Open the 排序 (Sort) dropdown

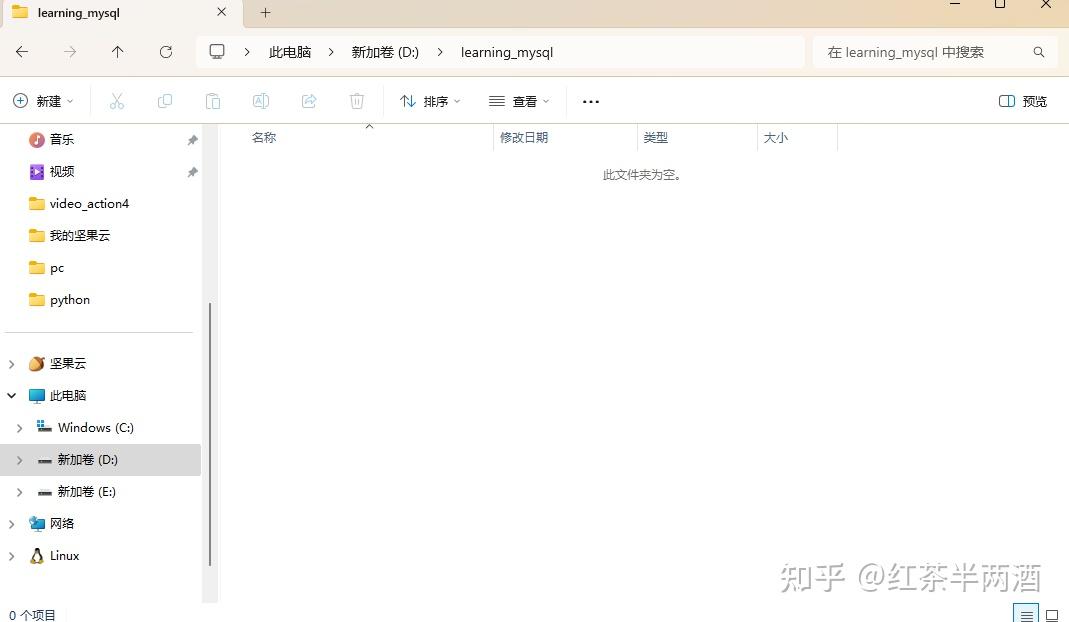(x=429, y=100)
